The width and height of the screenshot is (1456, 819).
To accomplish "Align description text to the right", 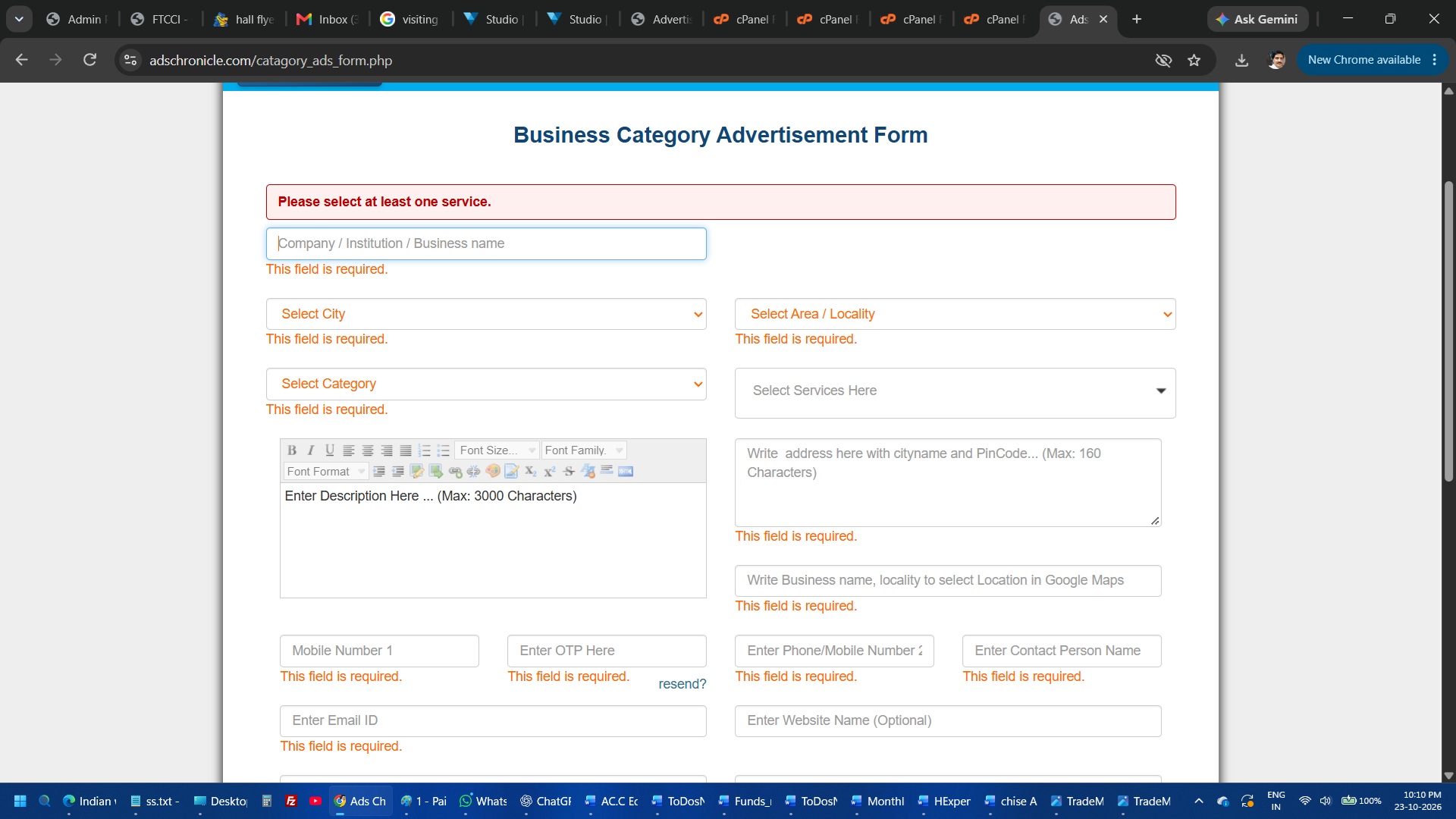I will point(387,450).
